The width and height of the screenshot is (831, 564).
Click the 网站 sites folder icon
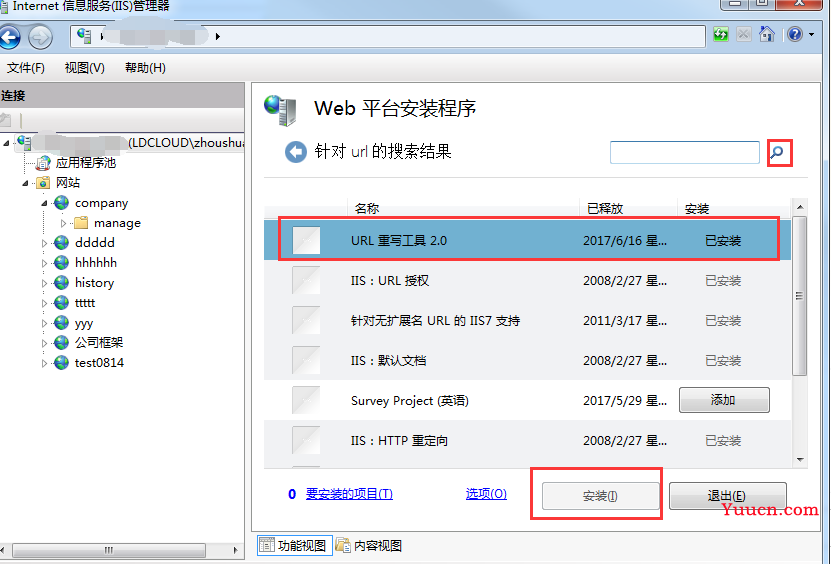pyautogui.click(x=43, y=183)
